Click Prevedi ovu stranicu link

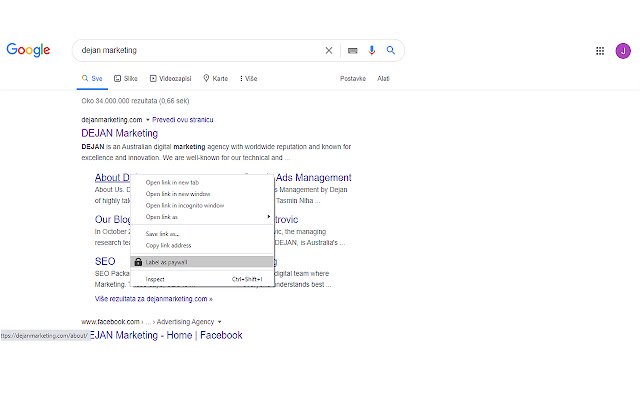coord(182,120)
